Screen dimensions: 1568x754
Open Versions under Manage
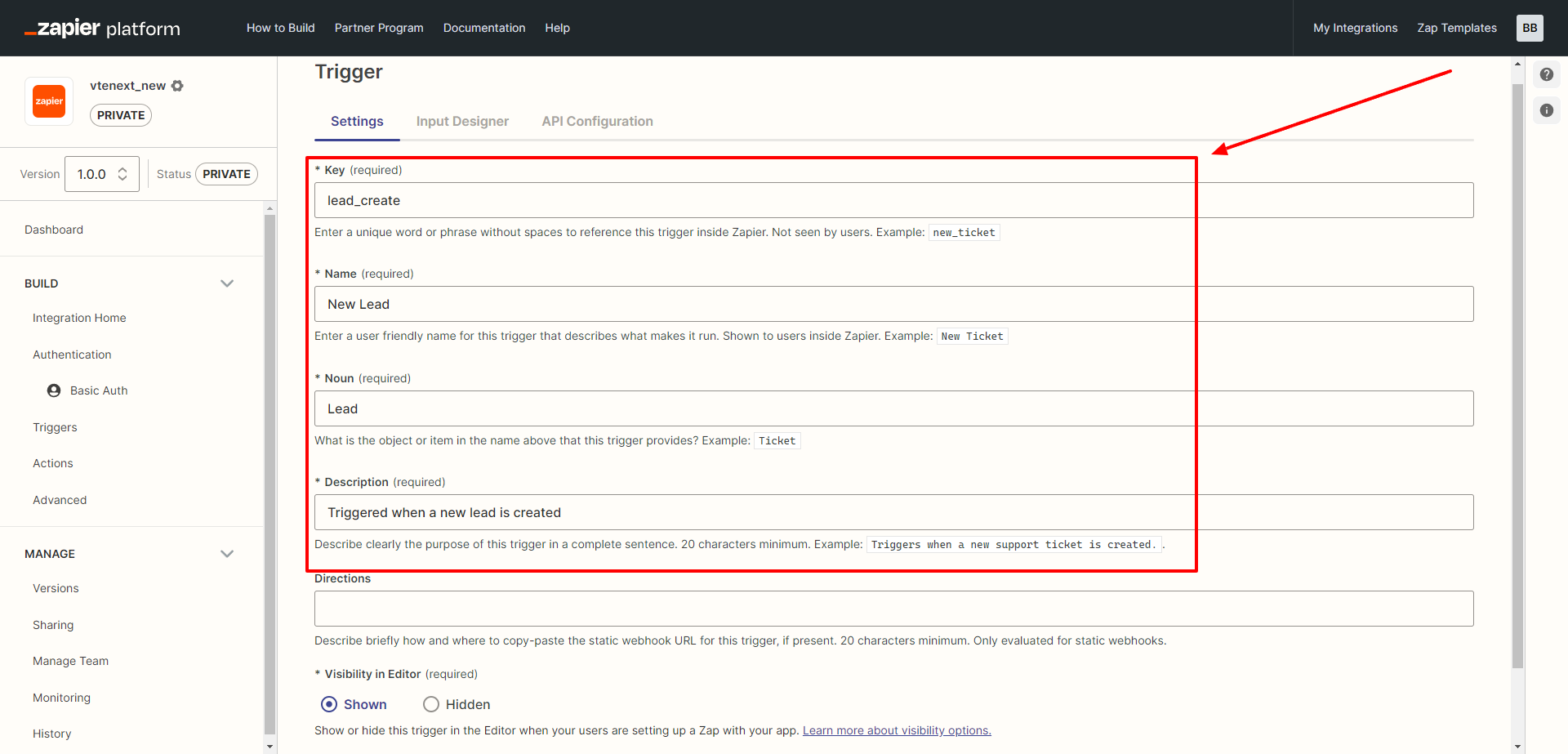(x=56, y=588)
